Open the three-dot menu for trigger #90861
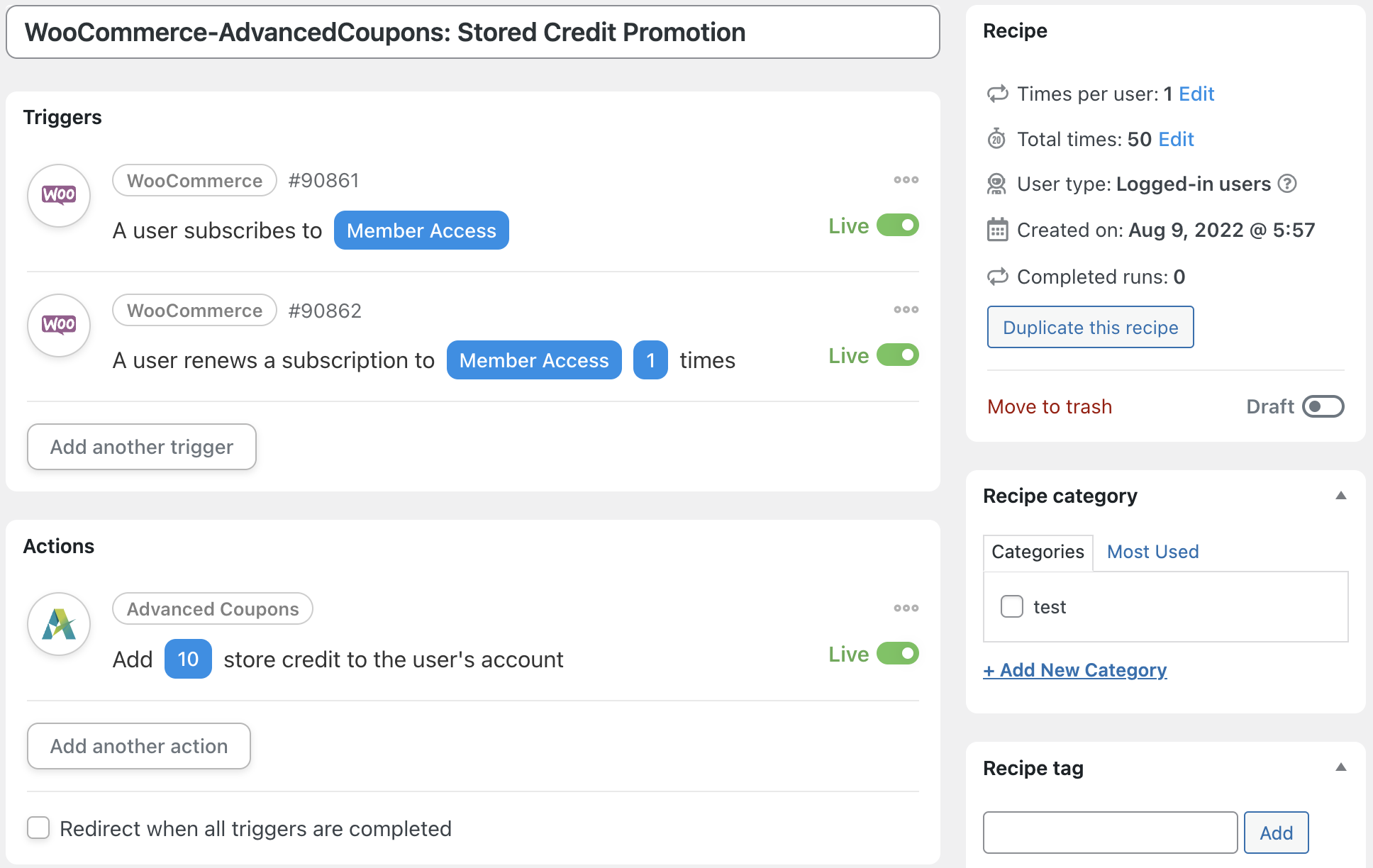The height and width of the screenshot is (868, 1373). pyautogui.click(x=906, y=180)
